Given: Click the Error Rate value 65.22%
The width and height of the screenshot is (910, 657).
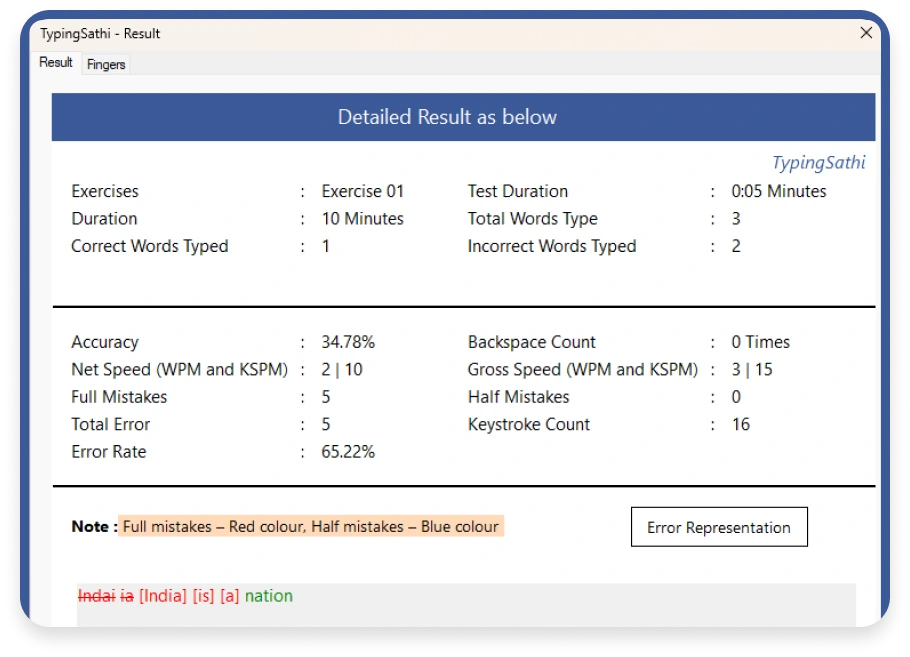Looking at the screenshot, I should pos(348,452).
